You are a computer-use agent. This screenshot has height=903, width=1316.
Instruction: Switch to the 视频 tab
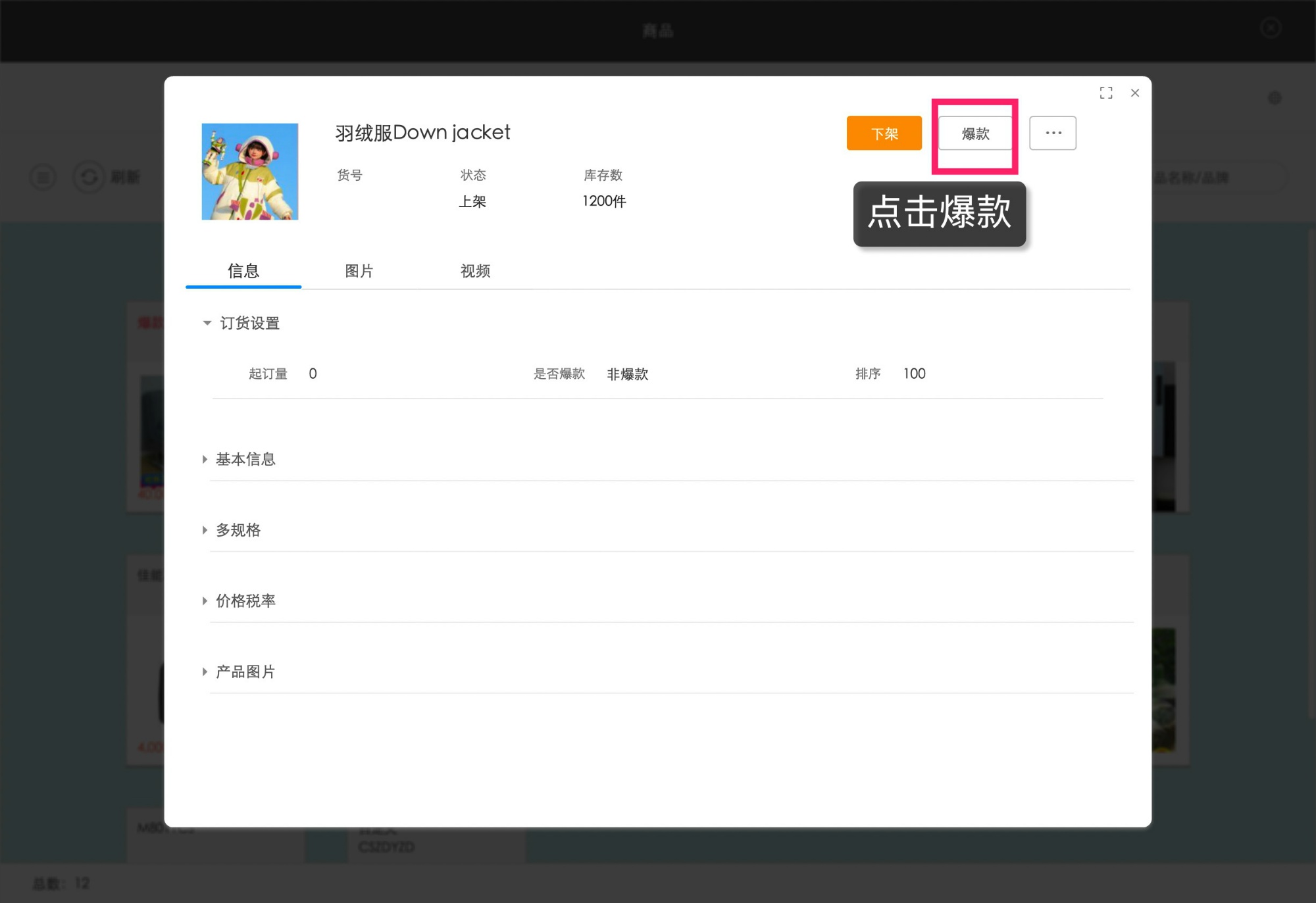pyautogui.click(x=476, y=271)
